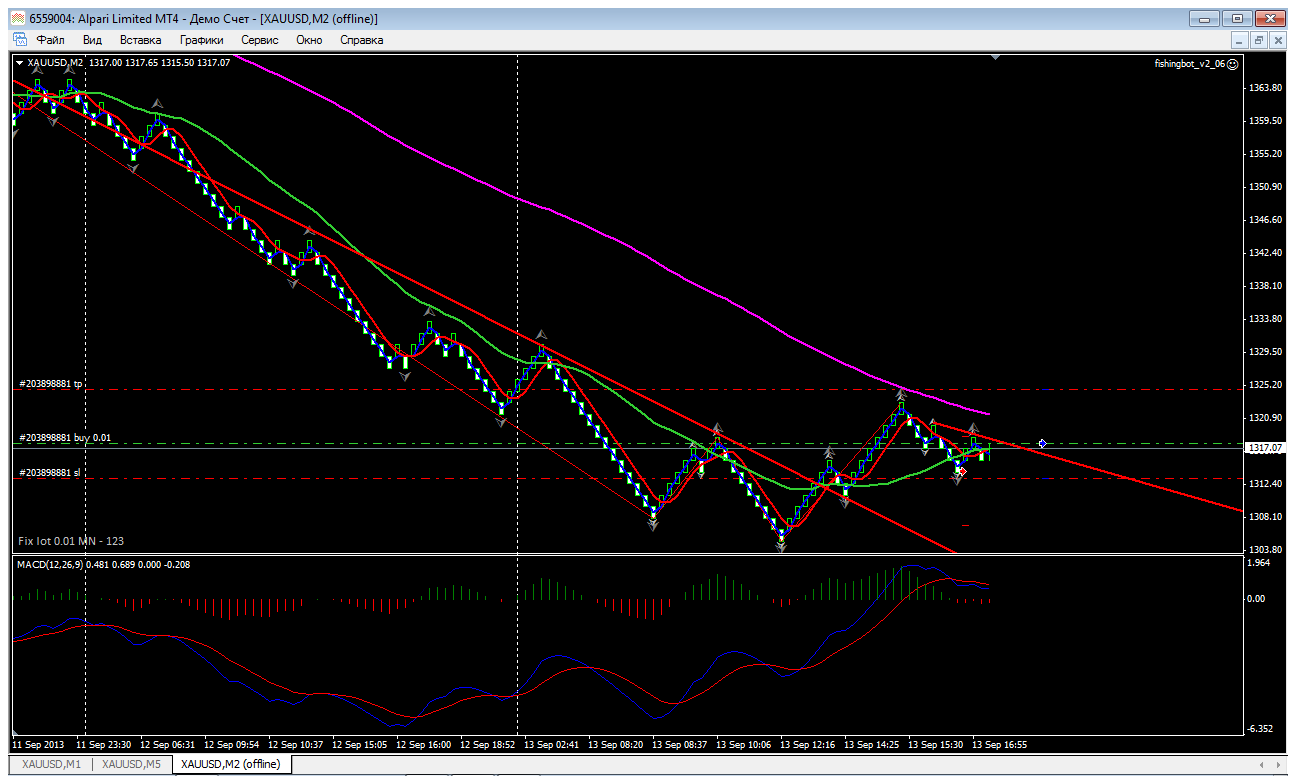Click the 13 Sep 16:55 time label

[1001, 745]
